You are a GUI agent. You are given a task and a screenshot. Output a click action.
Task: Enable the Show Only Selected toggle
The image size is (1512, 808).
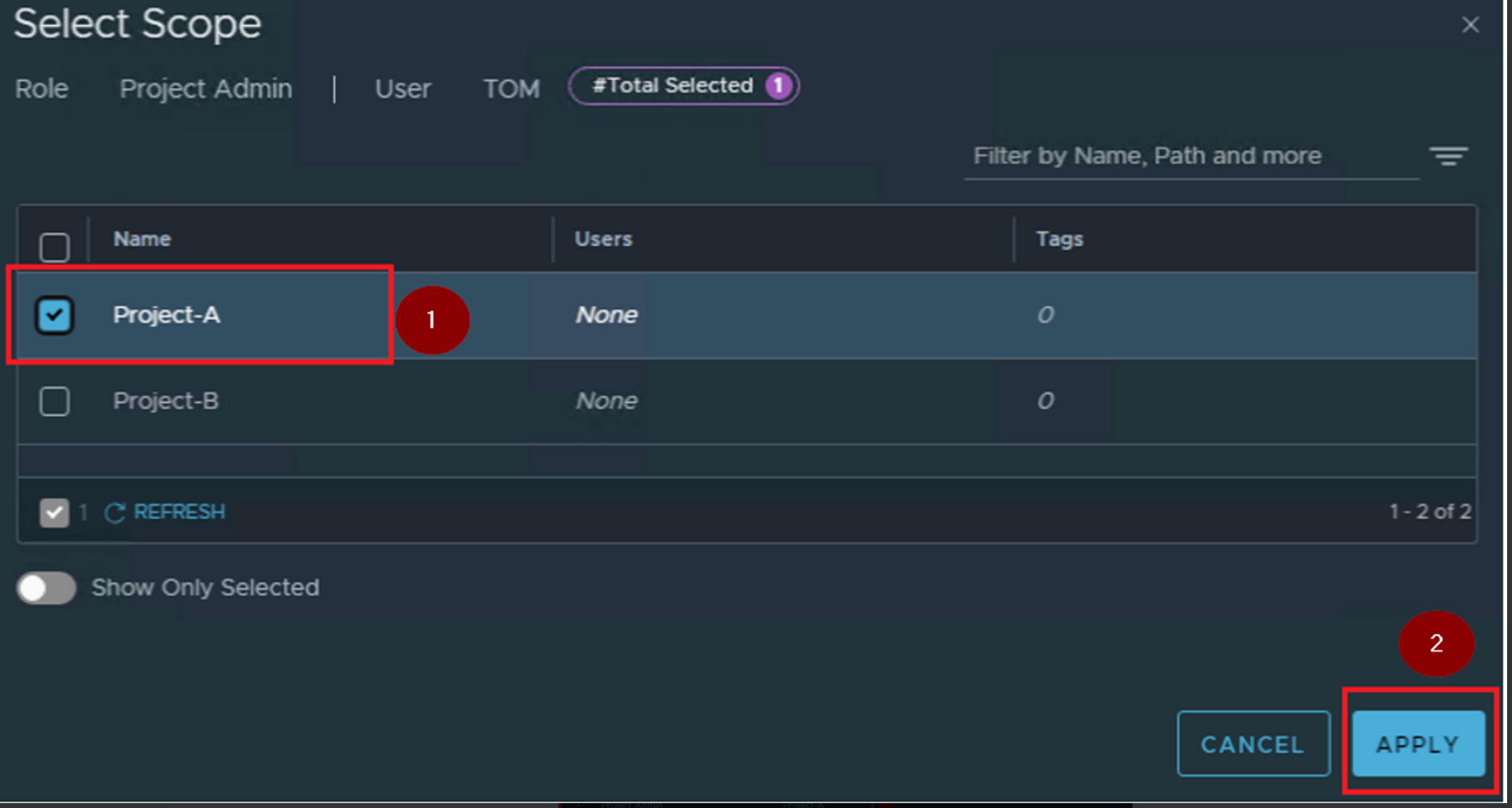click(x=46, y=588)
